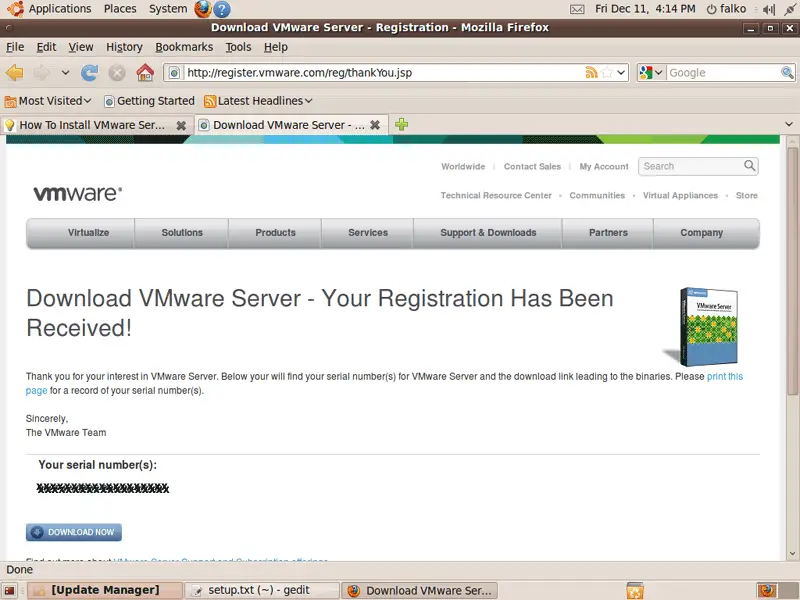Click the DOWNLOAD NOW button
This screenshot has height=600, width=800.
click(x=74, y=532)
